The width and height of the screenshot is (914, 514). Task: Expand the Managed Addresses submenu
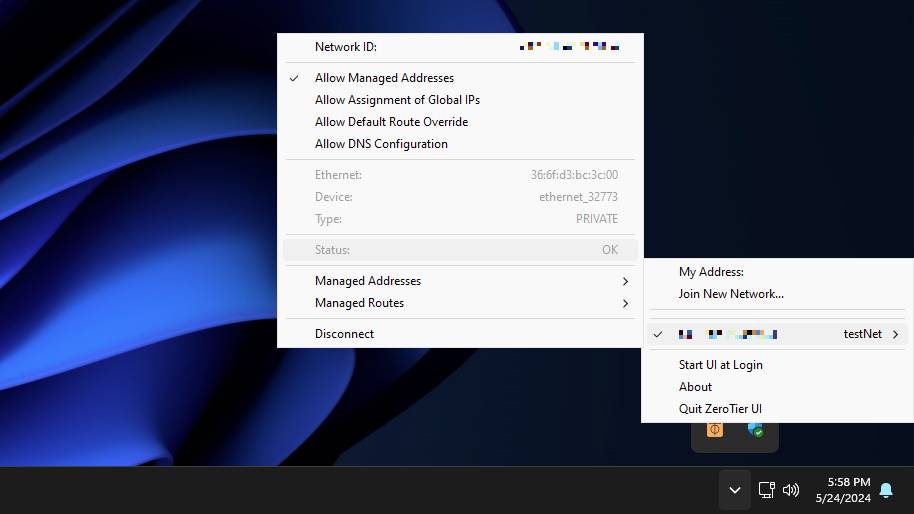coord(460,281)
